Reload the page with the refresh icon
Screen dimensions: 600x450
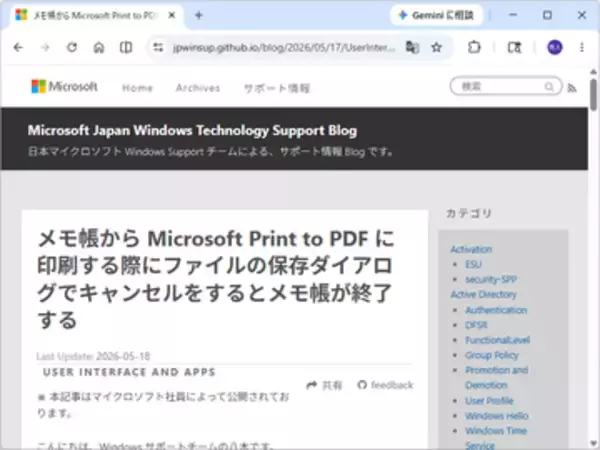72,47
